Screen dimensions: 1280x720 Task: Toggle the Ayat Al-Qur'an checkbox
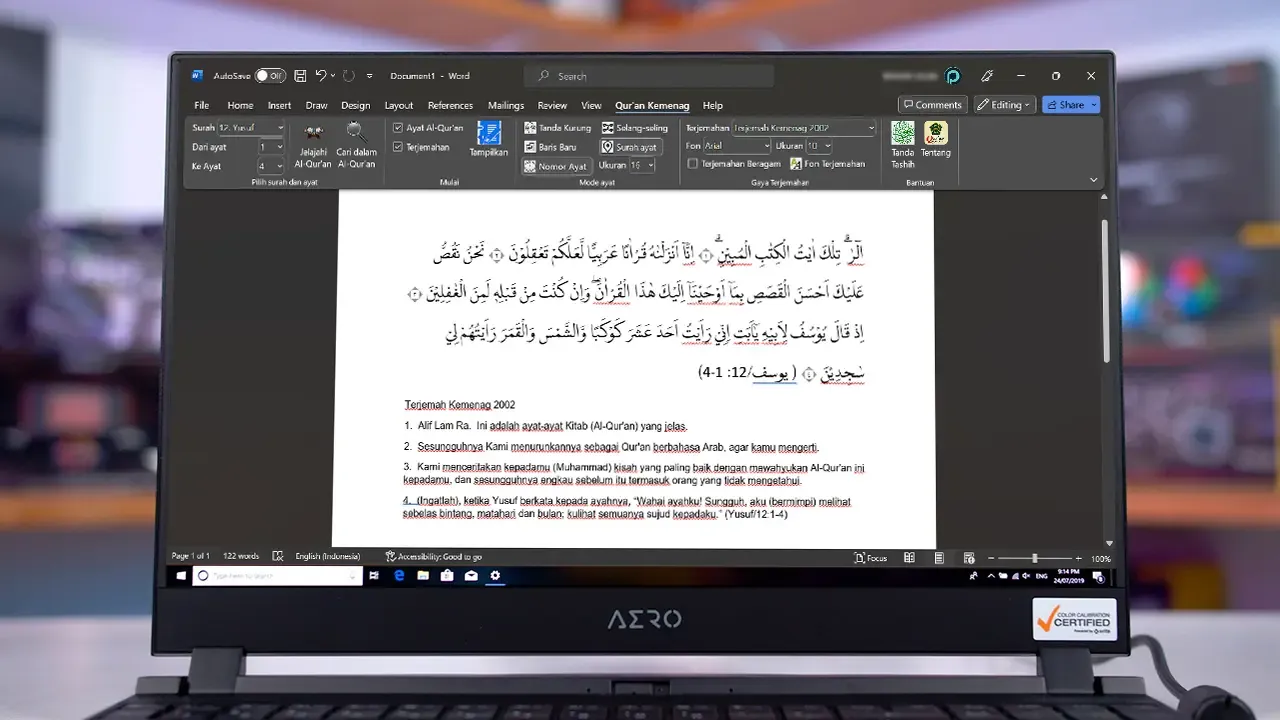398,128
